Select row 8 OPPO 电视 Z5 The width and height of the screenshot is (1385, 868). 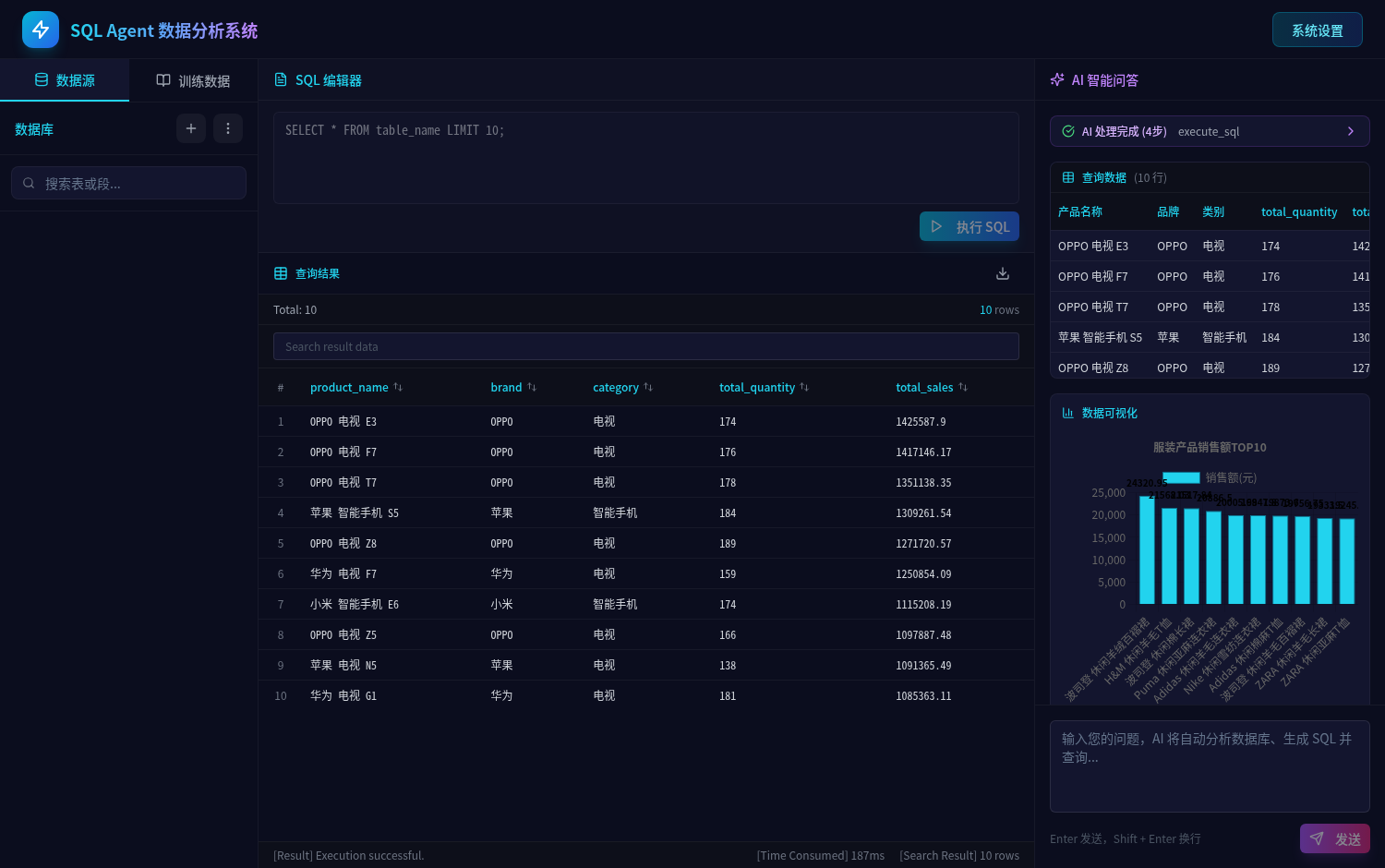pos(646,634)
